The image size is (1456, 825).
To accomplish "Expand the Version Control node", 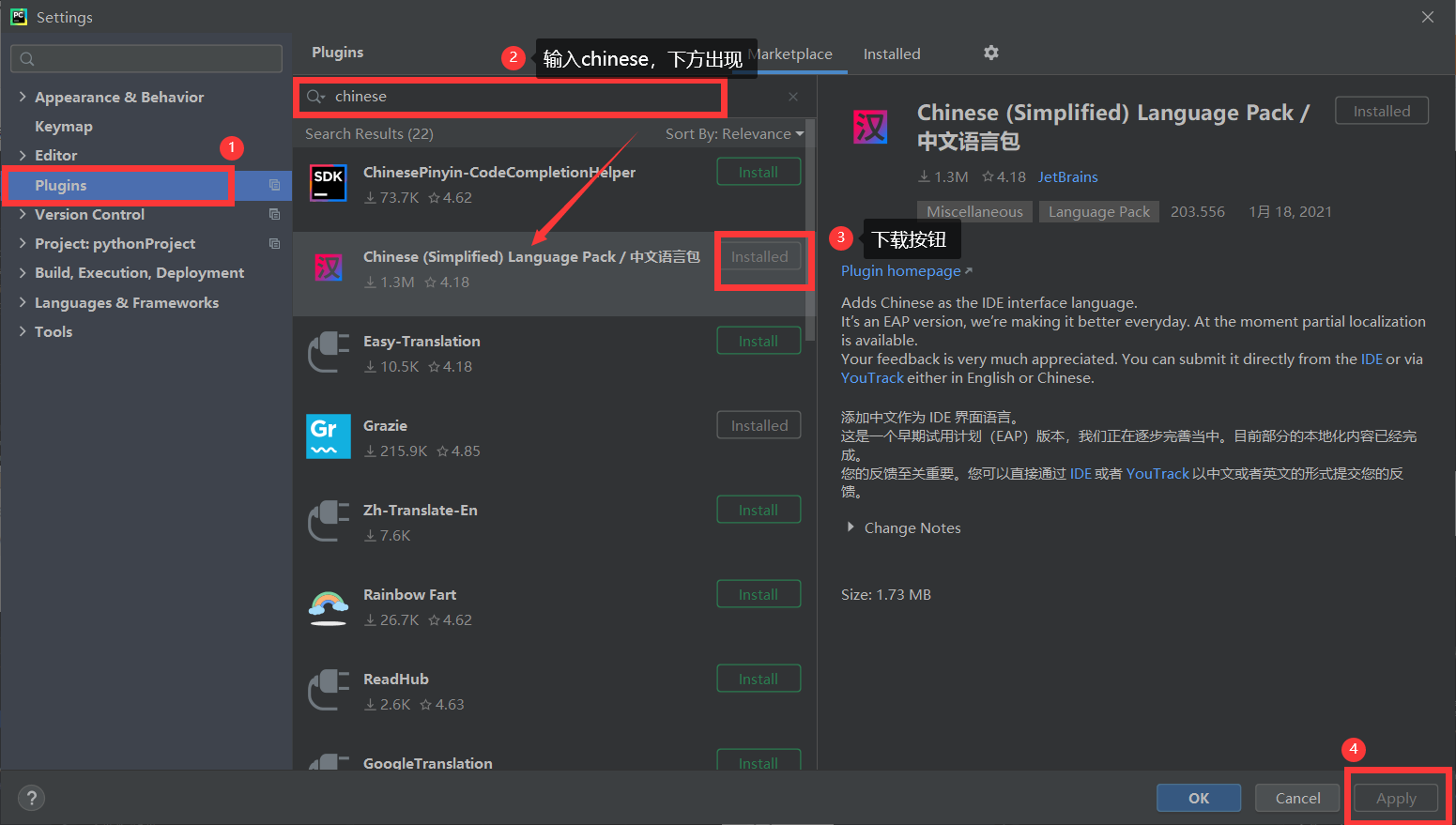I will (x=23, y=214).
